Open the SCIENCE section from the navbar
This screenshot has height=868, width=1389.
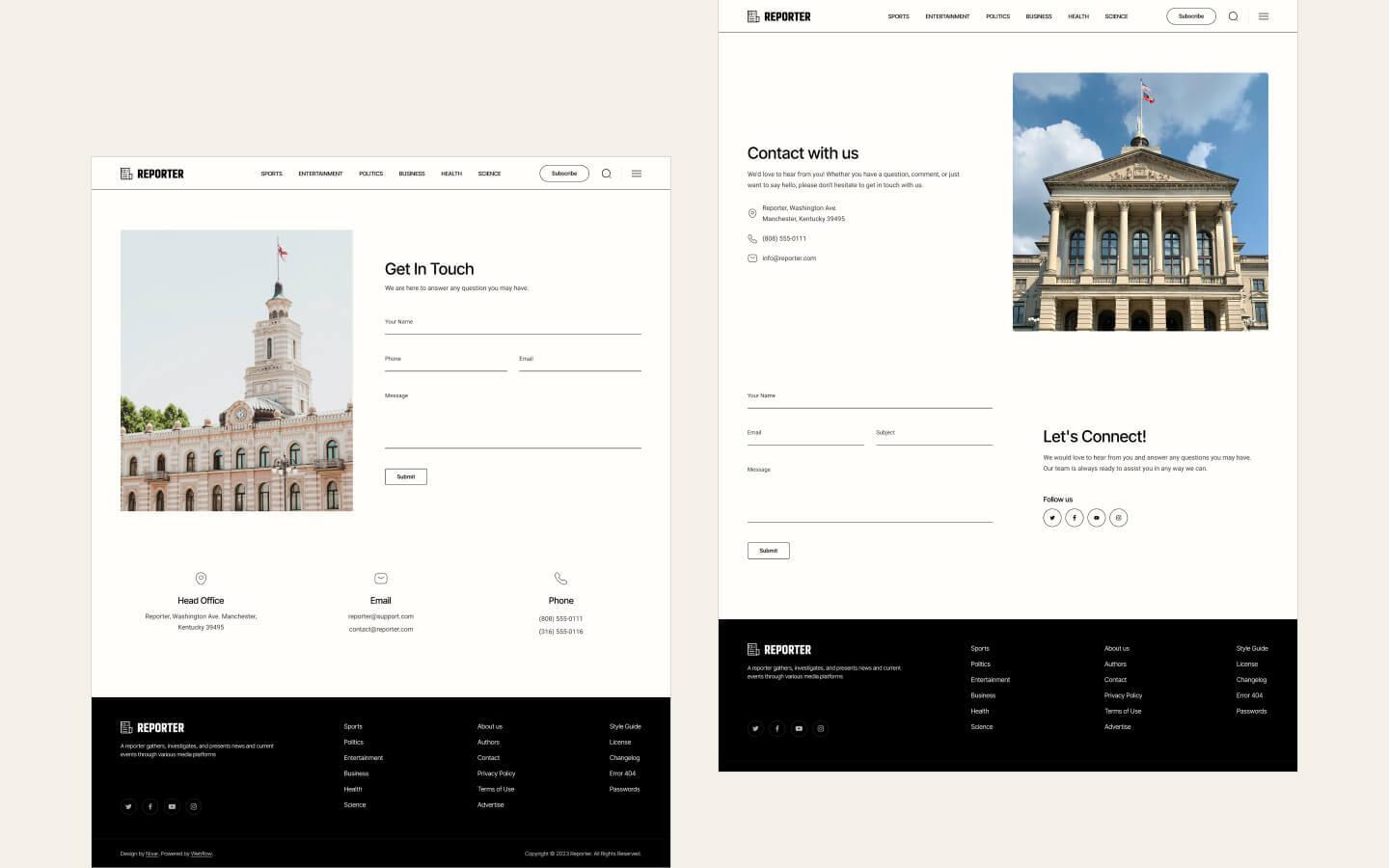coord(489,174)
